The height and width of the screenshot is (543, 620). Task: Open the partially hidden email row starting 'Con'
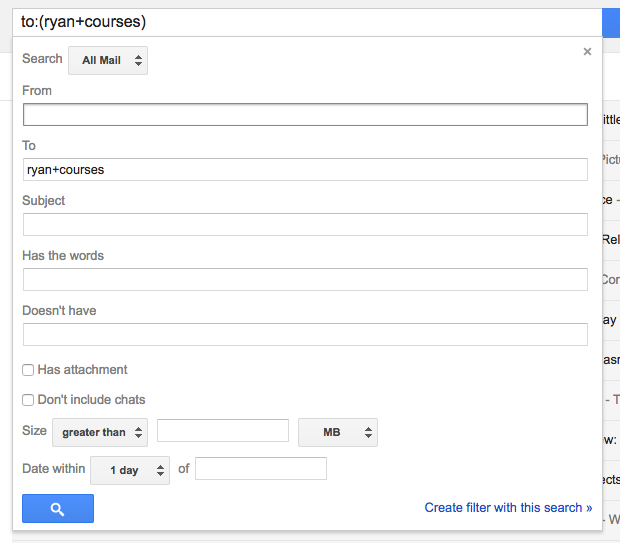(x=610, y=280)
